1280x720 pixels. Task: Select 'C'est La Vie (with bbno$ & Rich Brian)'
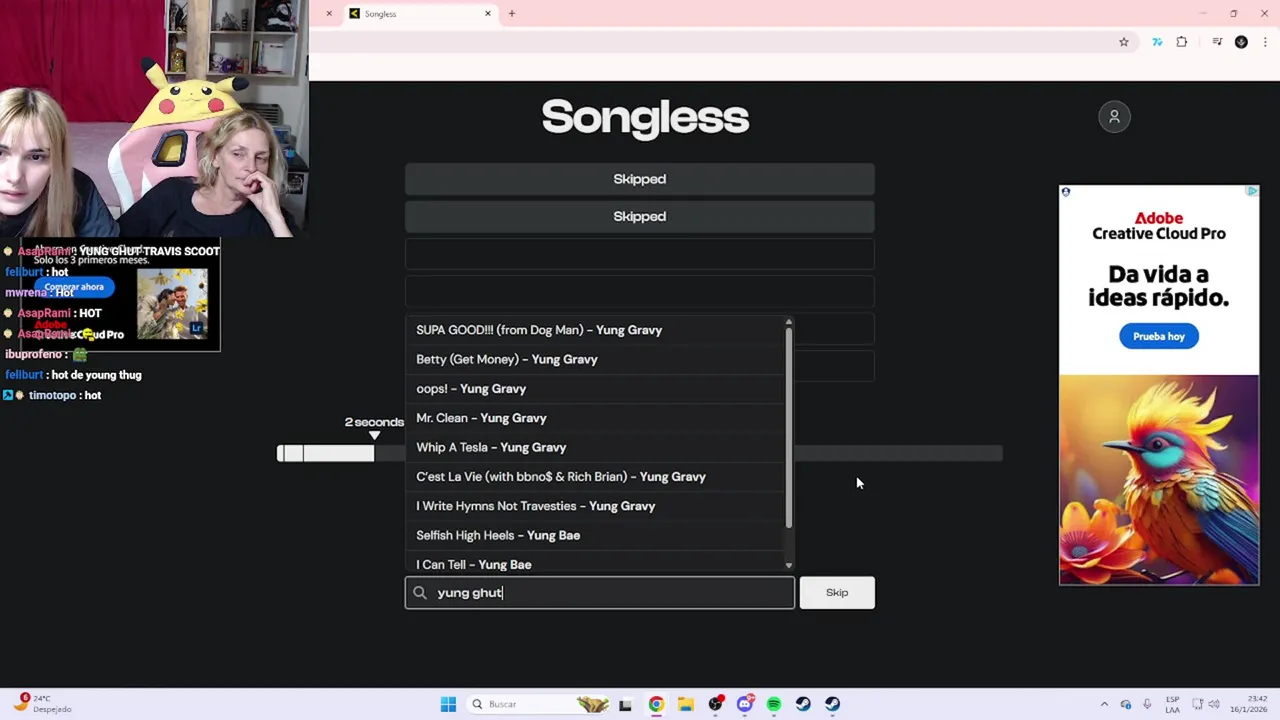tap(596, 477)
